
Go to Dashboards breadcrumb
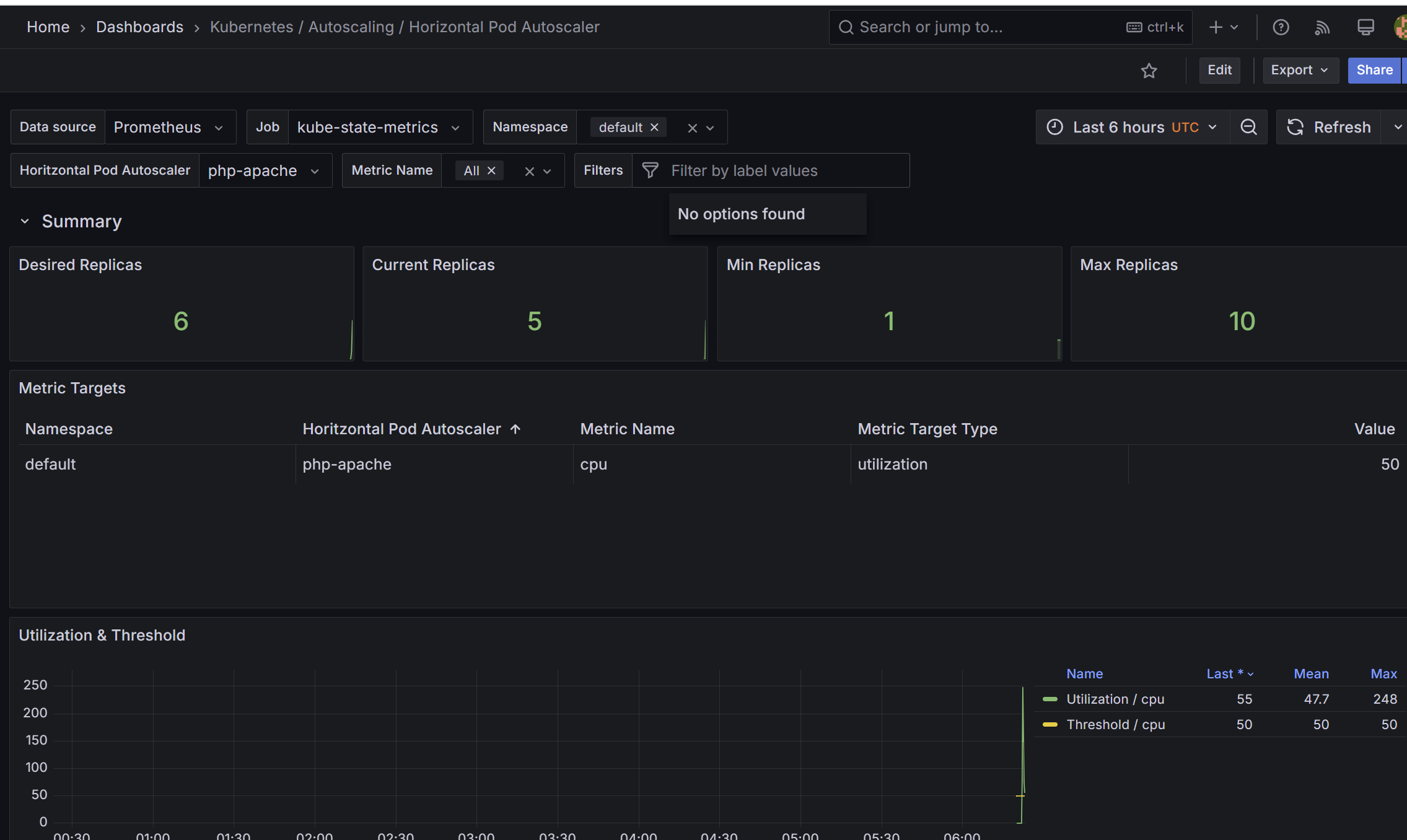(x=139, y=27)
